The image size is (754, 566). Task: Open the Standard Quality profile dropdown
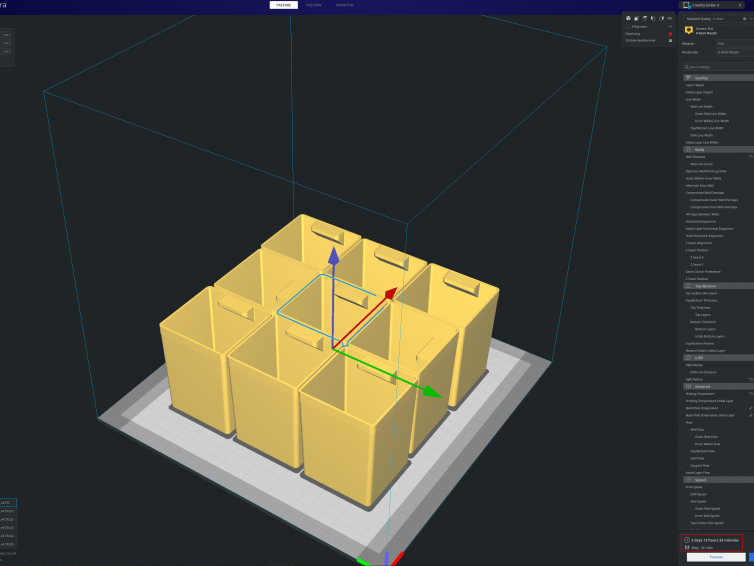coord(717,19)
